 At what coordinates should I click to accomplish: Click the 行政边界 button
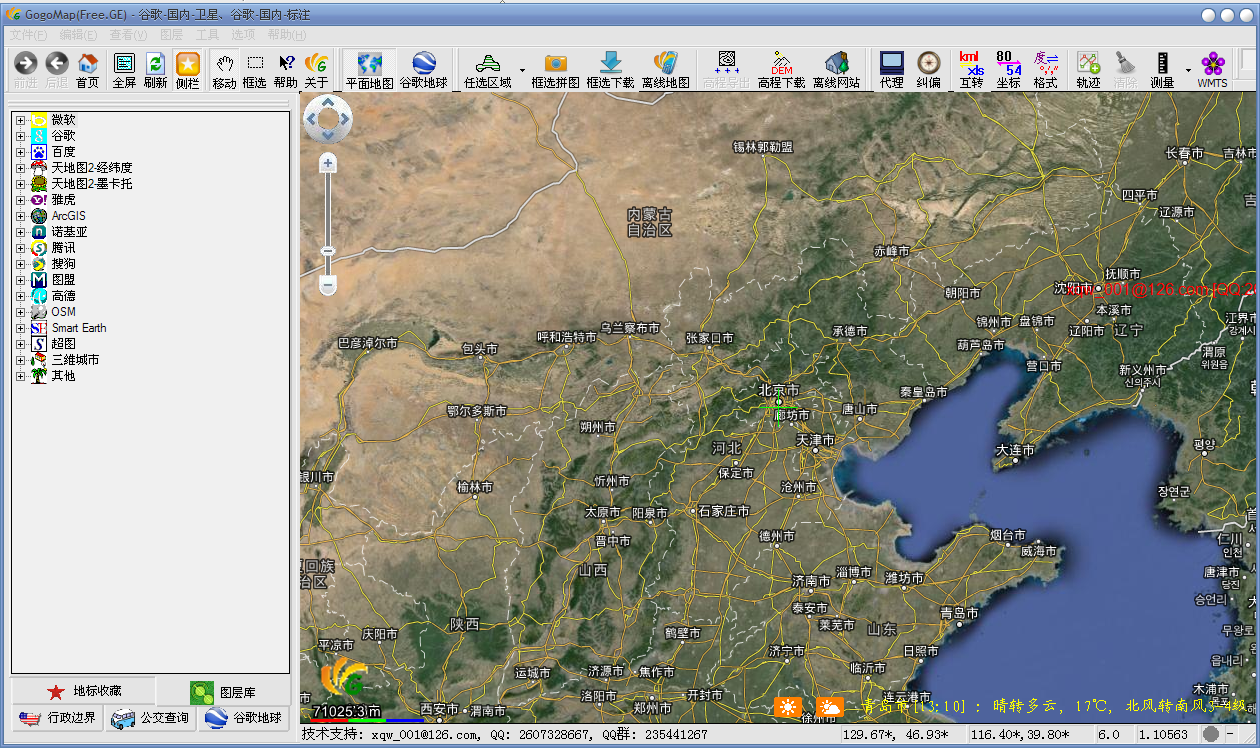tap(58, 717)
